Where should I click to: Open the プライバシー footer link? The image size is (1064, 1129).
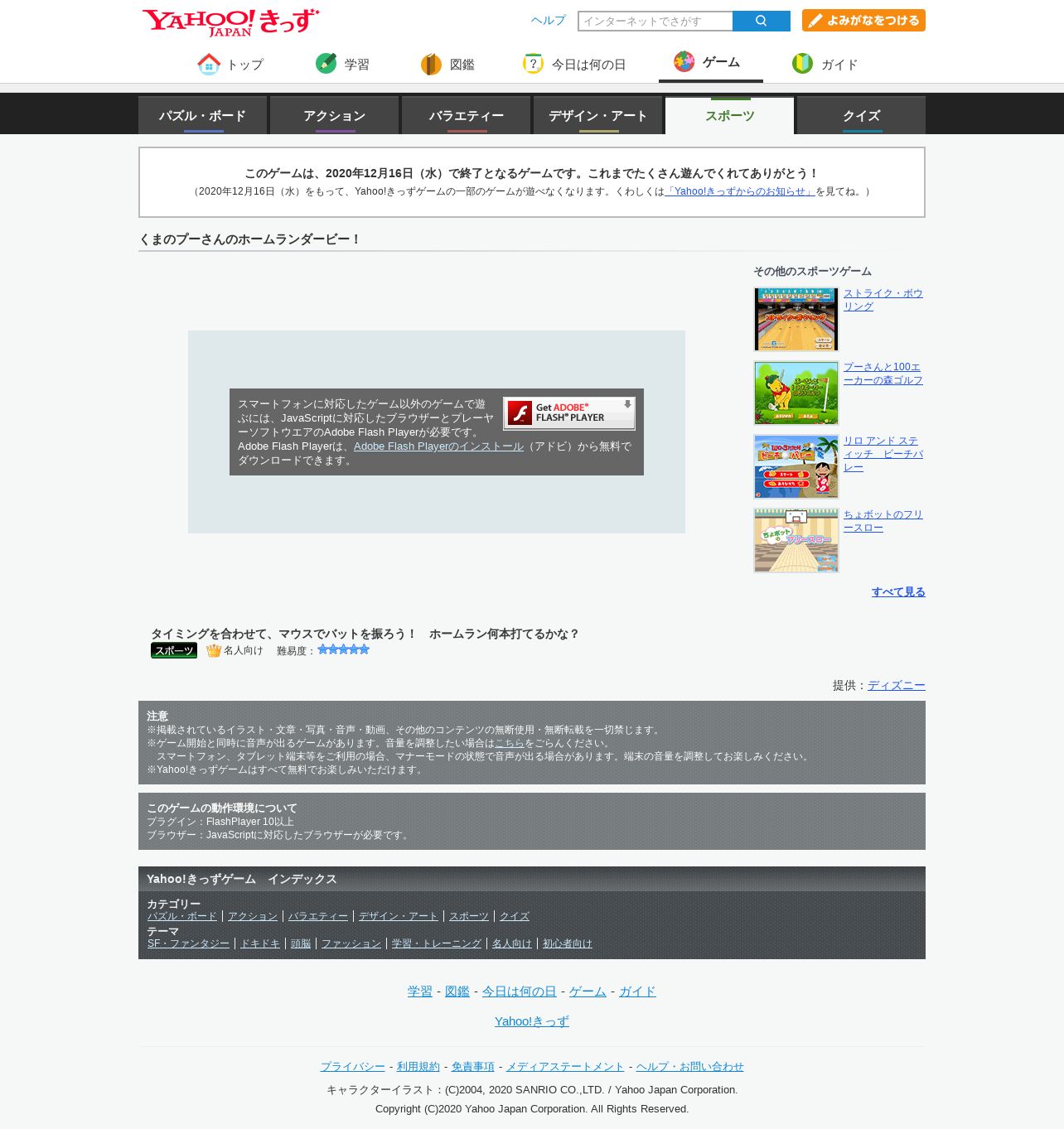coord(353,1066)
